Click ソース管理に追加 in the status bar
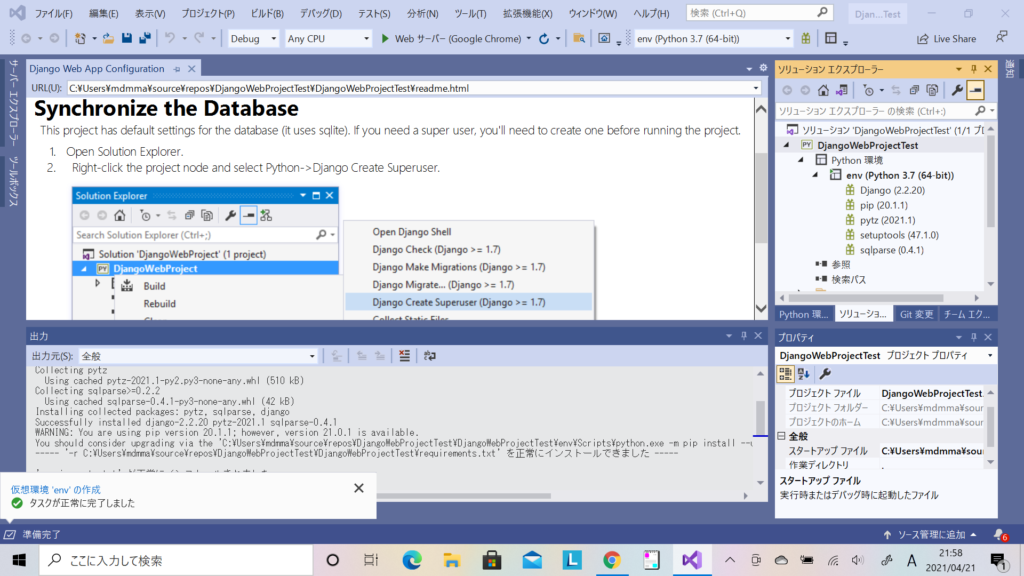Screen dimensions: 1024x576 coord(931,535)
